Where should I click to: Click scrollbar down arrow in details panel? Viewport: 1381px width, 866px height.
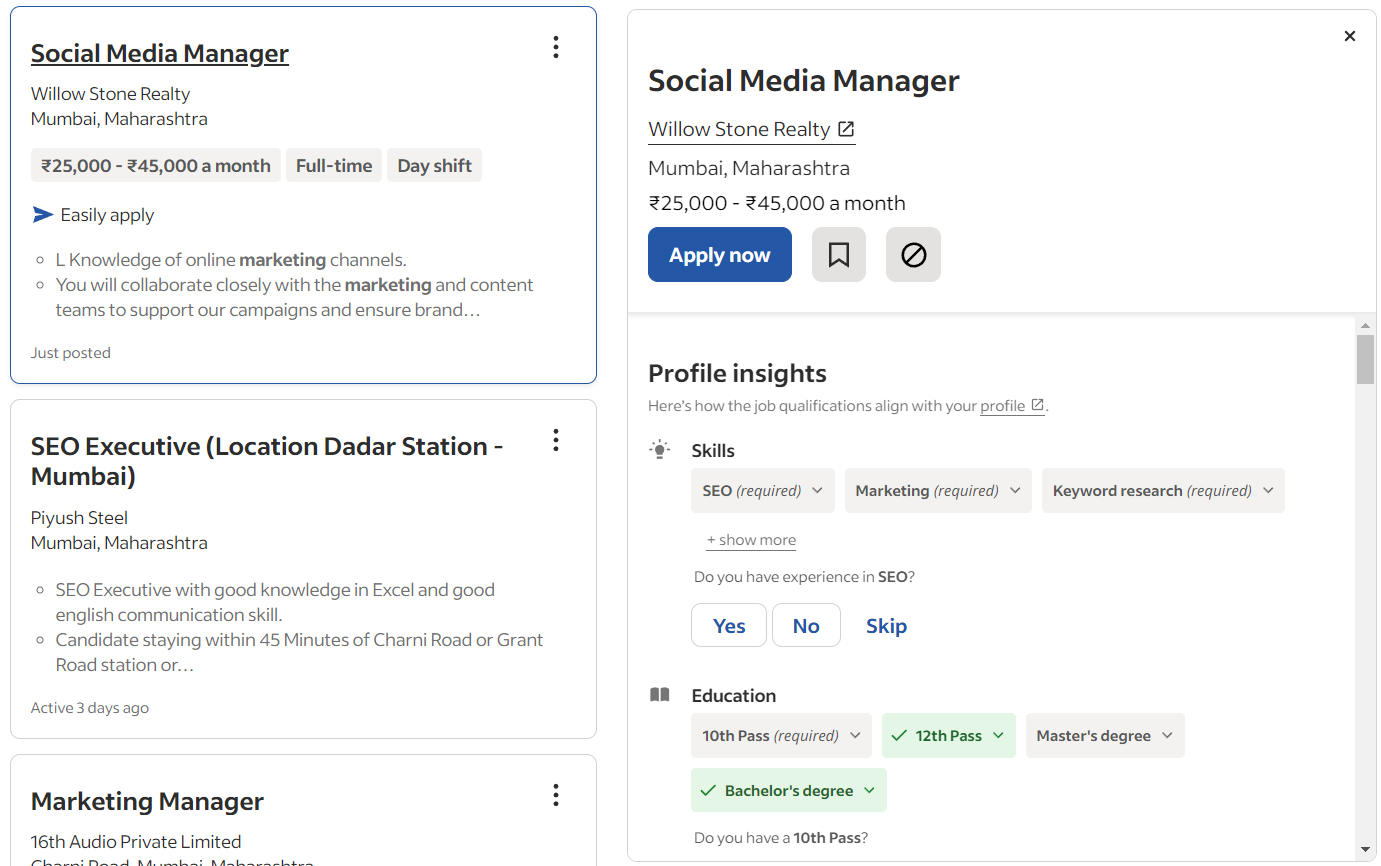pos(1366,850)
